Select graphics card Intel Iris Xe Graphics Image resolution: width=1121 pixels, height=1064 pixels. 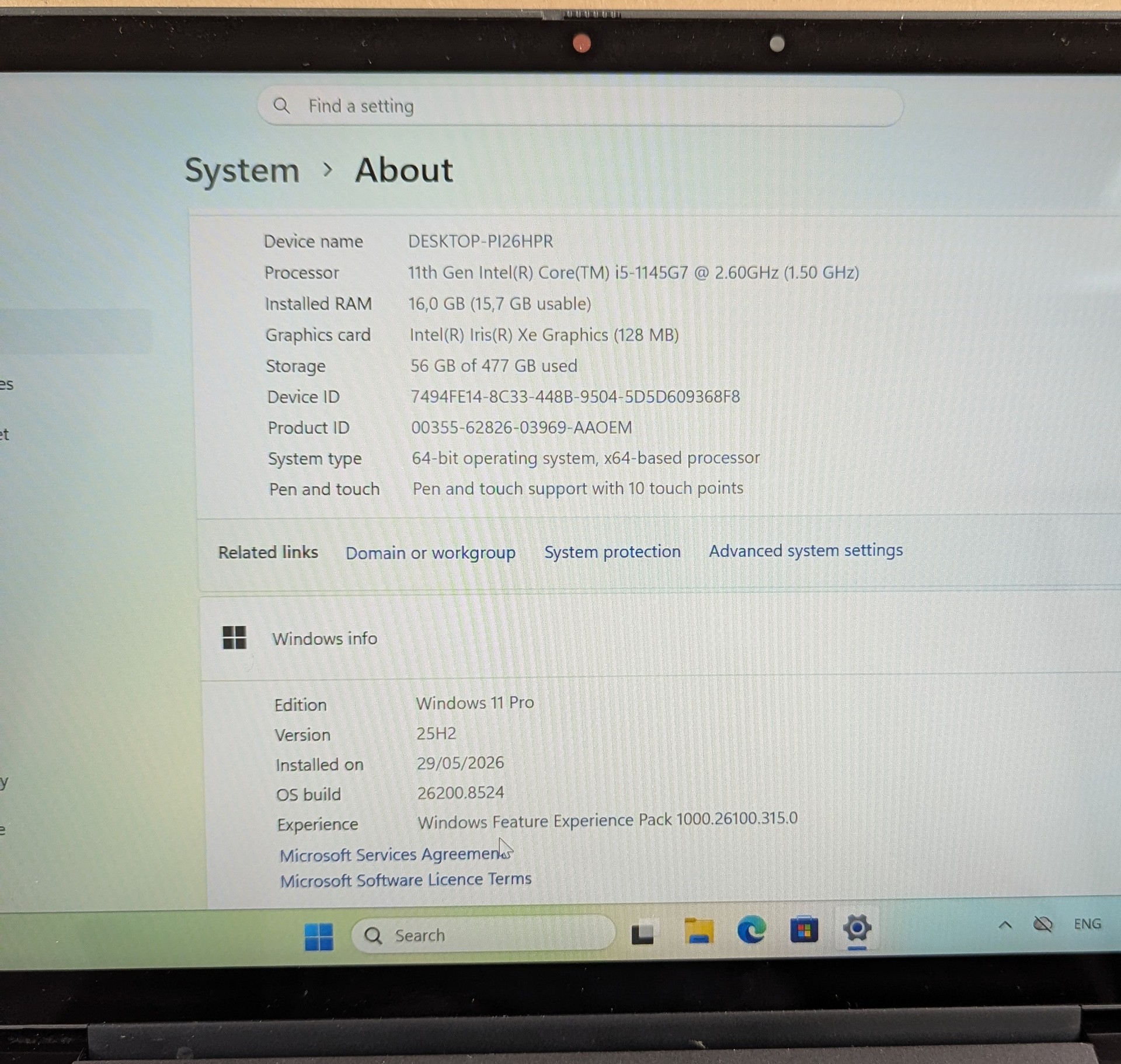[x=544, y=335]
